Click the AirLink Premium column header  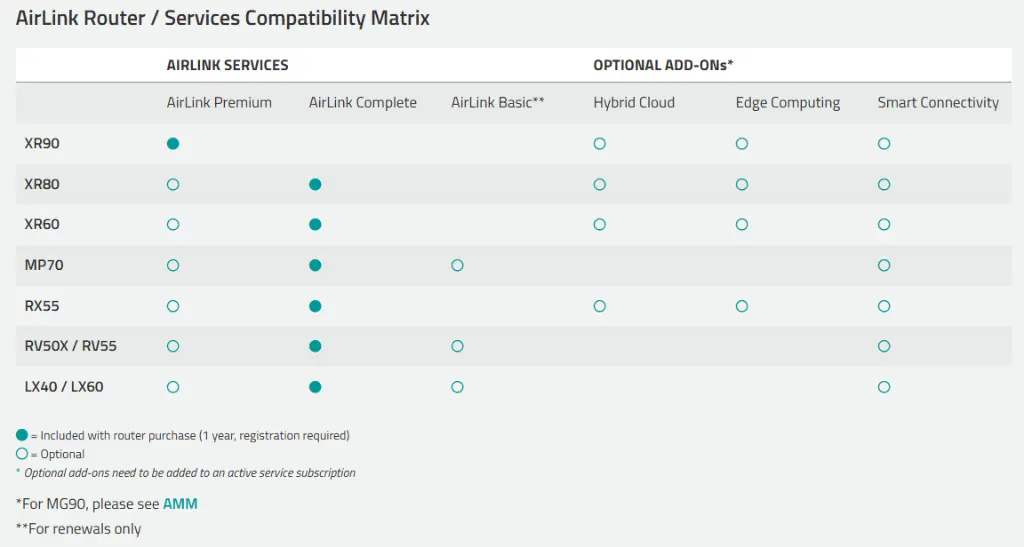coord(219,103)
